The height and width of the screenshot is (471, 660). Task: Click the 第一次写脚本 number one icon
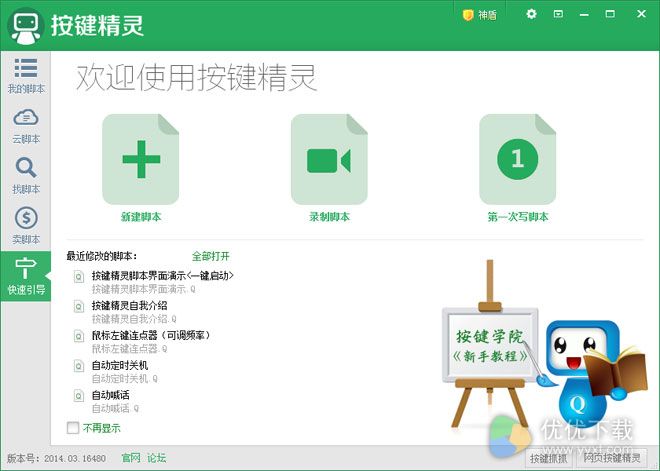pyautogui.click(x=517, y=159)
